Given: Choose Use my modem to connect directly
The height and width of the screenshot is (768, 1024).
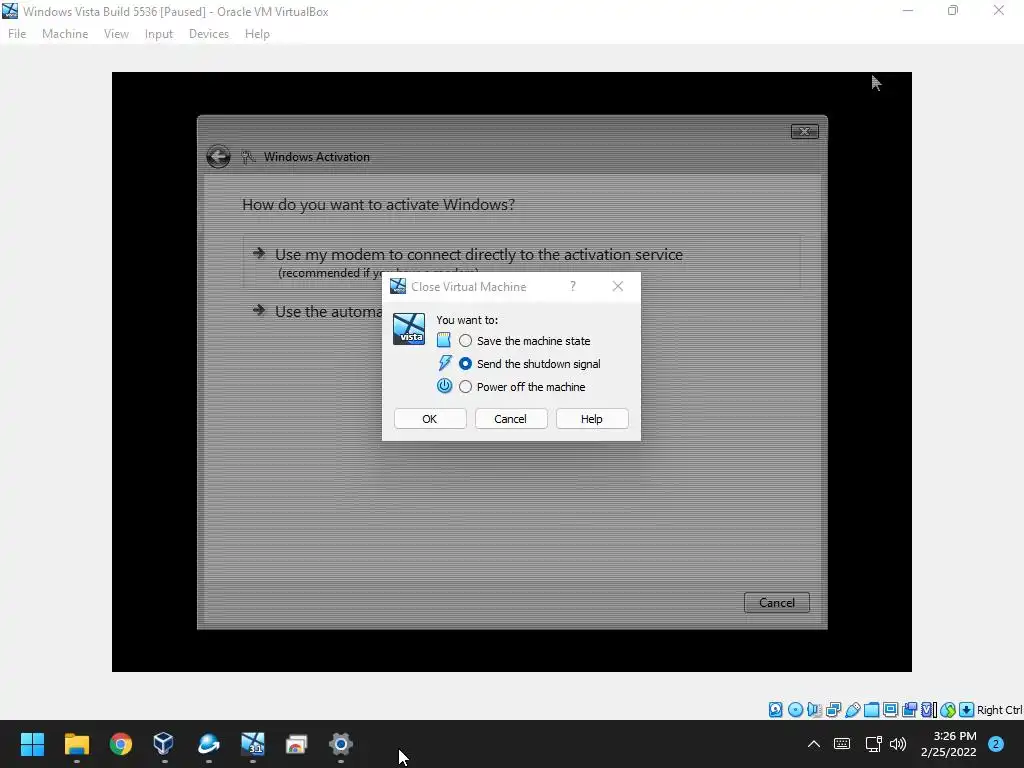Looking at the screenshot, I should [521, 262].
